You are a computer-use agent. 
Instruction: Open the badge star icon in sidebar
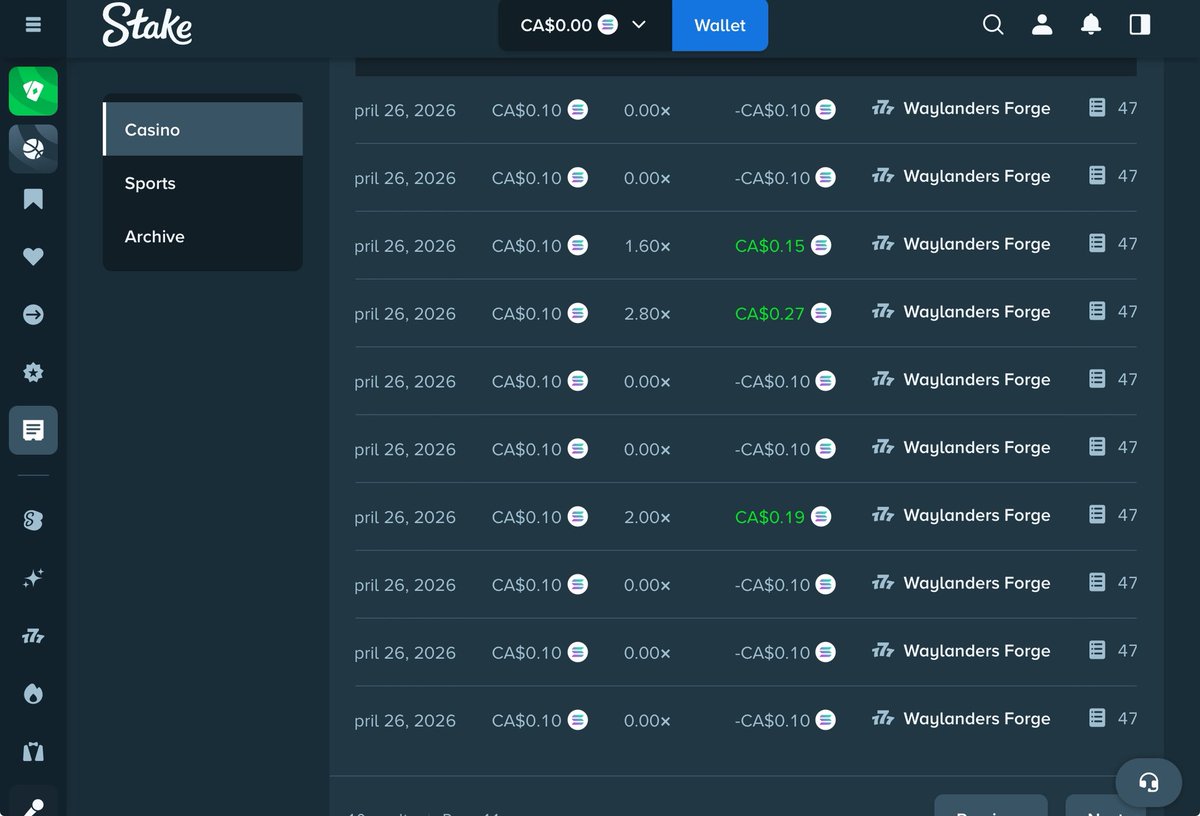pyautogui.click(x=33, y=373)
